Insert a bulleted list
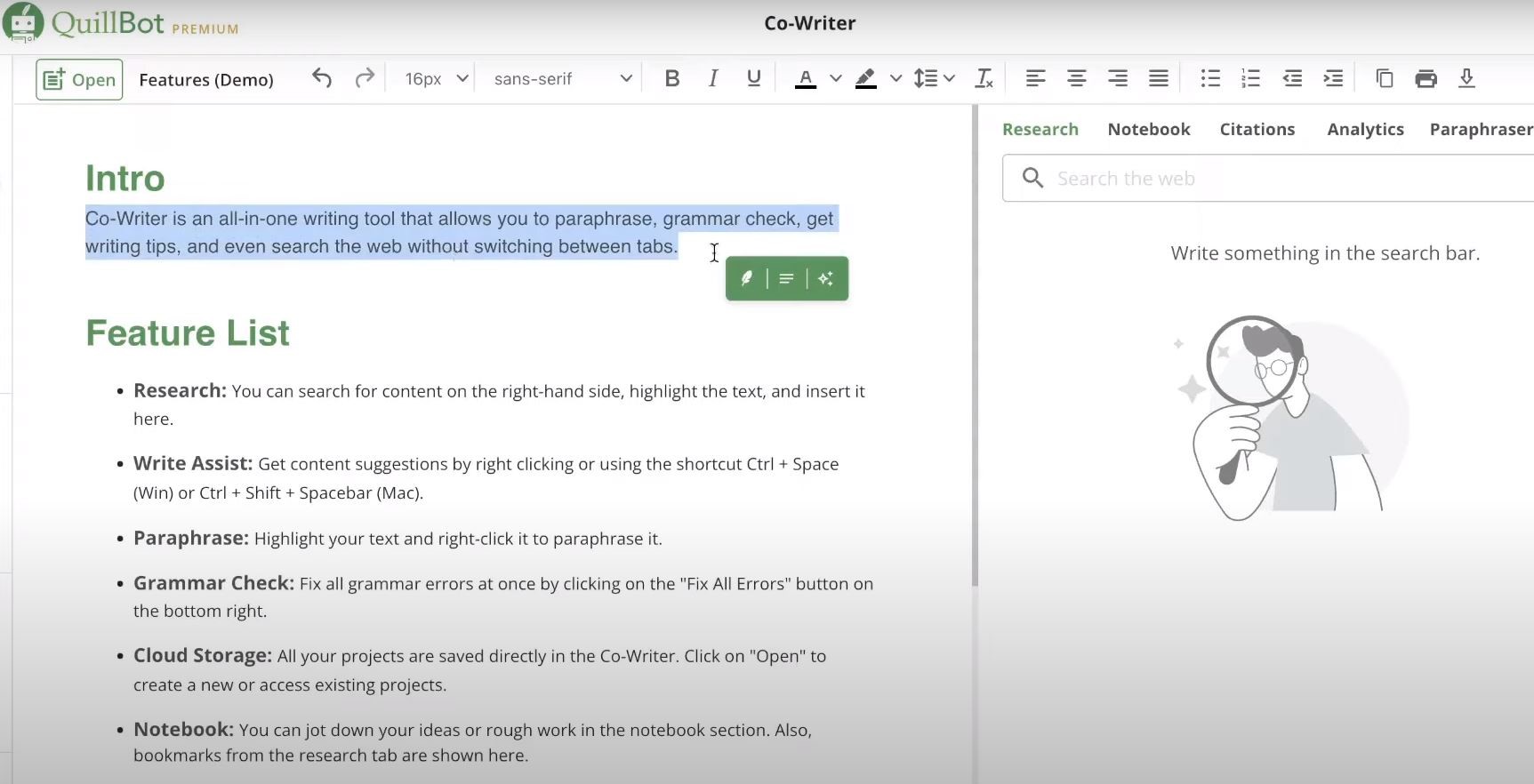 [x=1210, y=79]
